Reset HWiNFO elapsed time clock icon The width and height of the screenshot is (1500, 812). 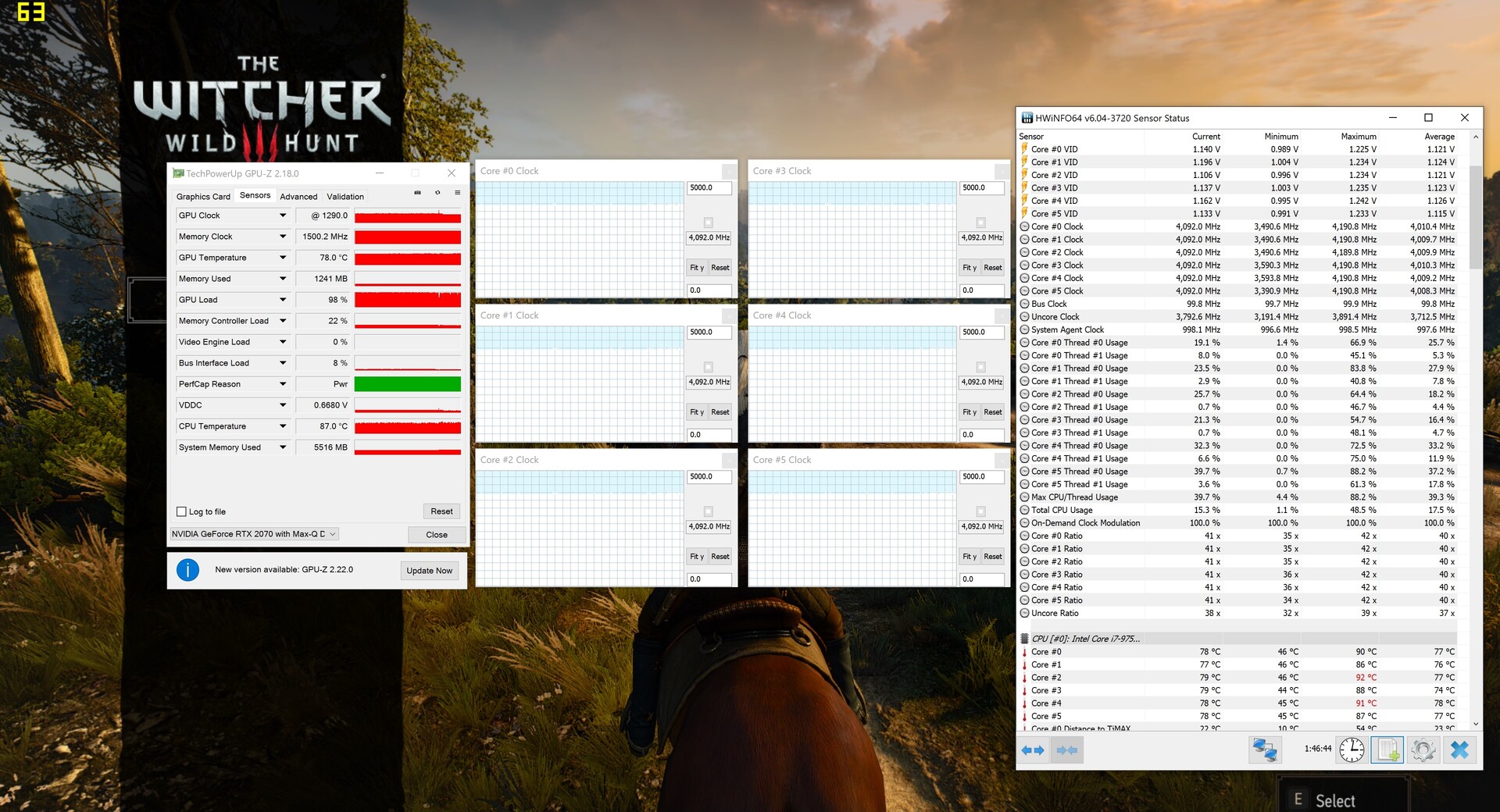1352,750
